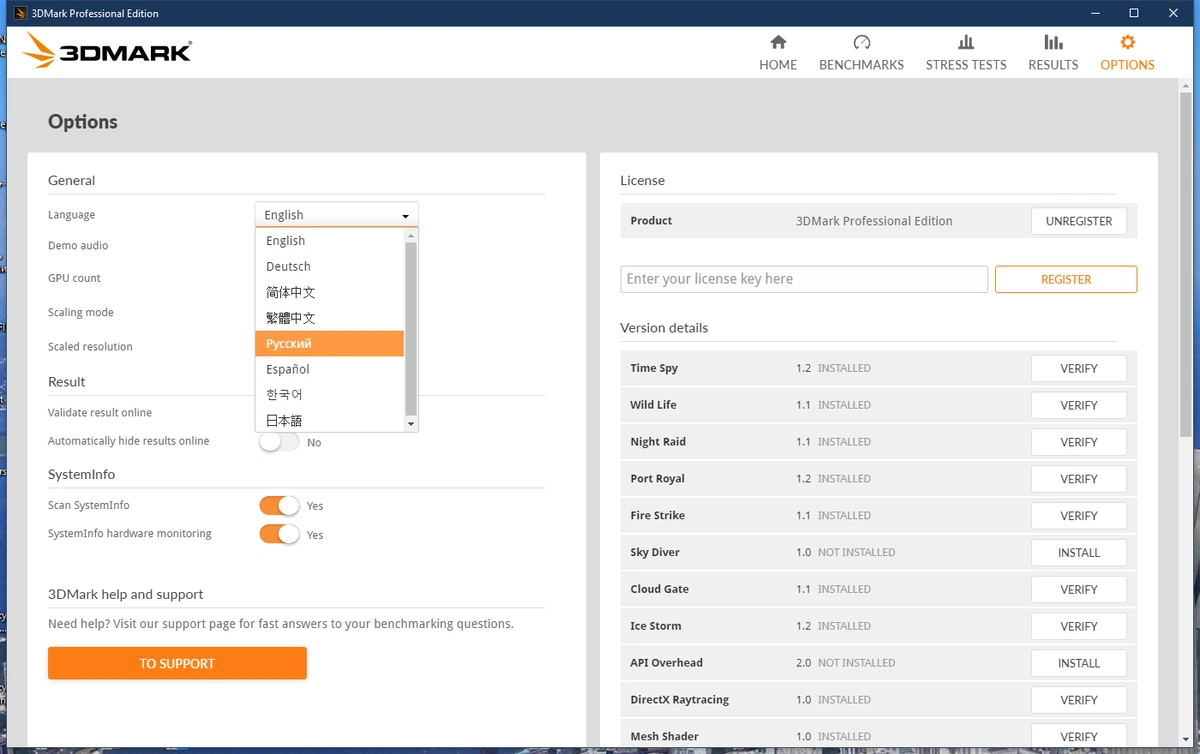Click the license key input field
This screenshot has width=1200, height=754.
coord(804,279)
